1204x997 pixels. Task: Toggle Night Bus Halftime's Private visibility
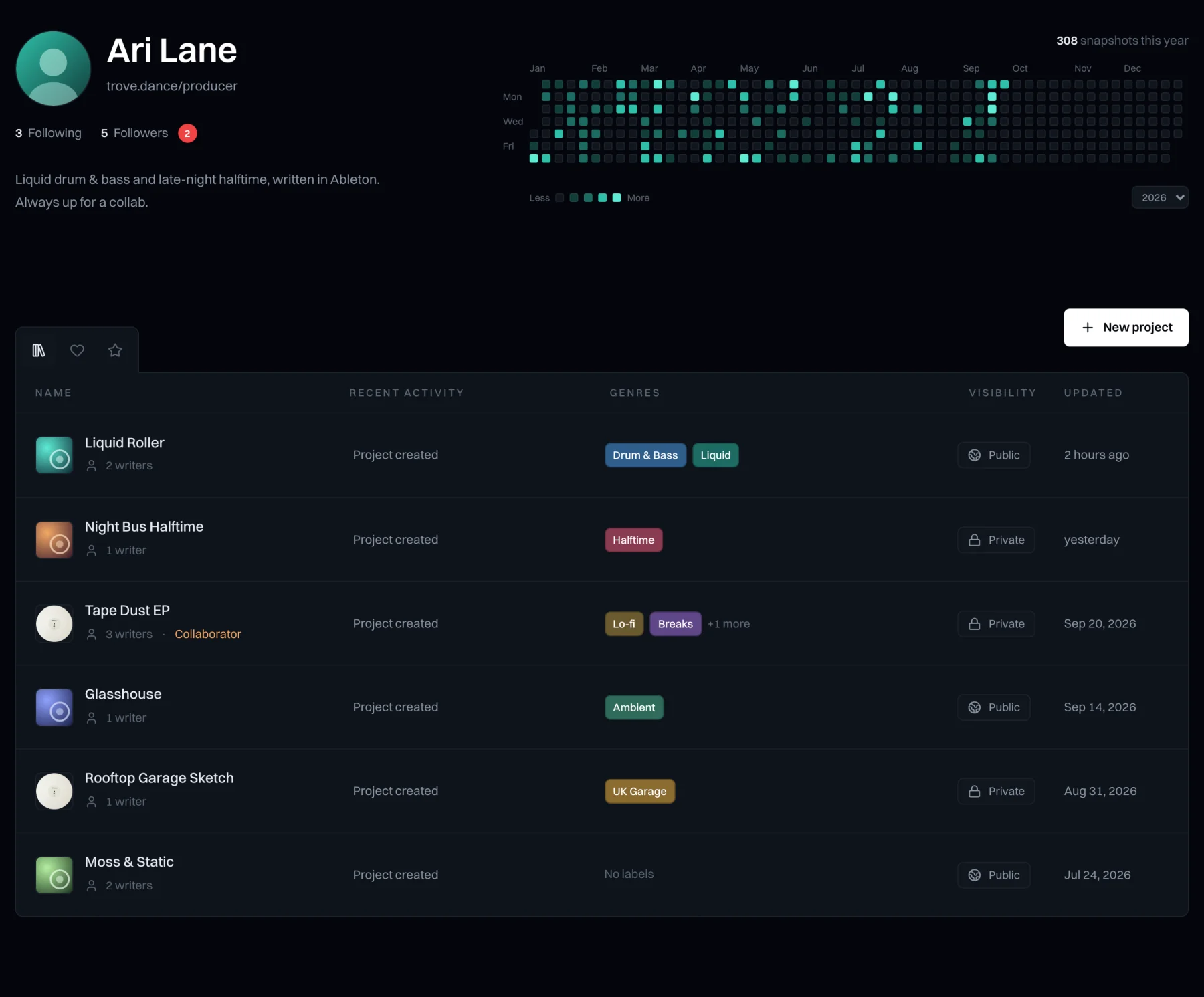click(x=996, y=540)
